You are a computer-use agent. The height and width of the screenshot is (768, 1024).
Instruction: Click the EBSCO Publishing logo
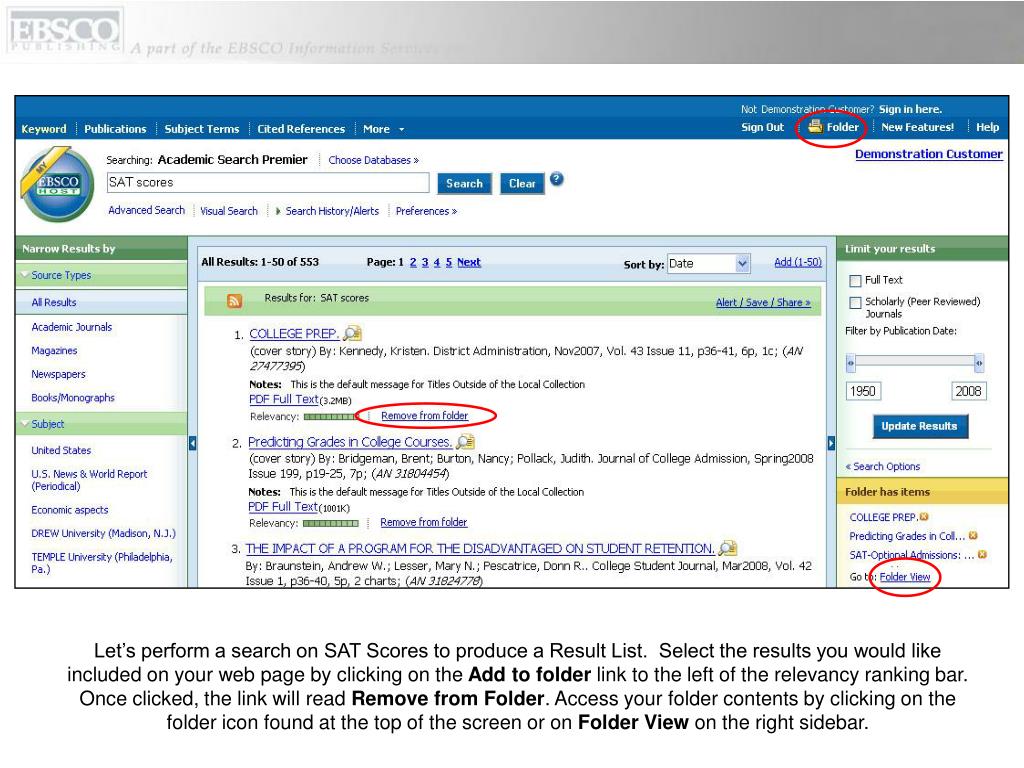coord(65,31)
